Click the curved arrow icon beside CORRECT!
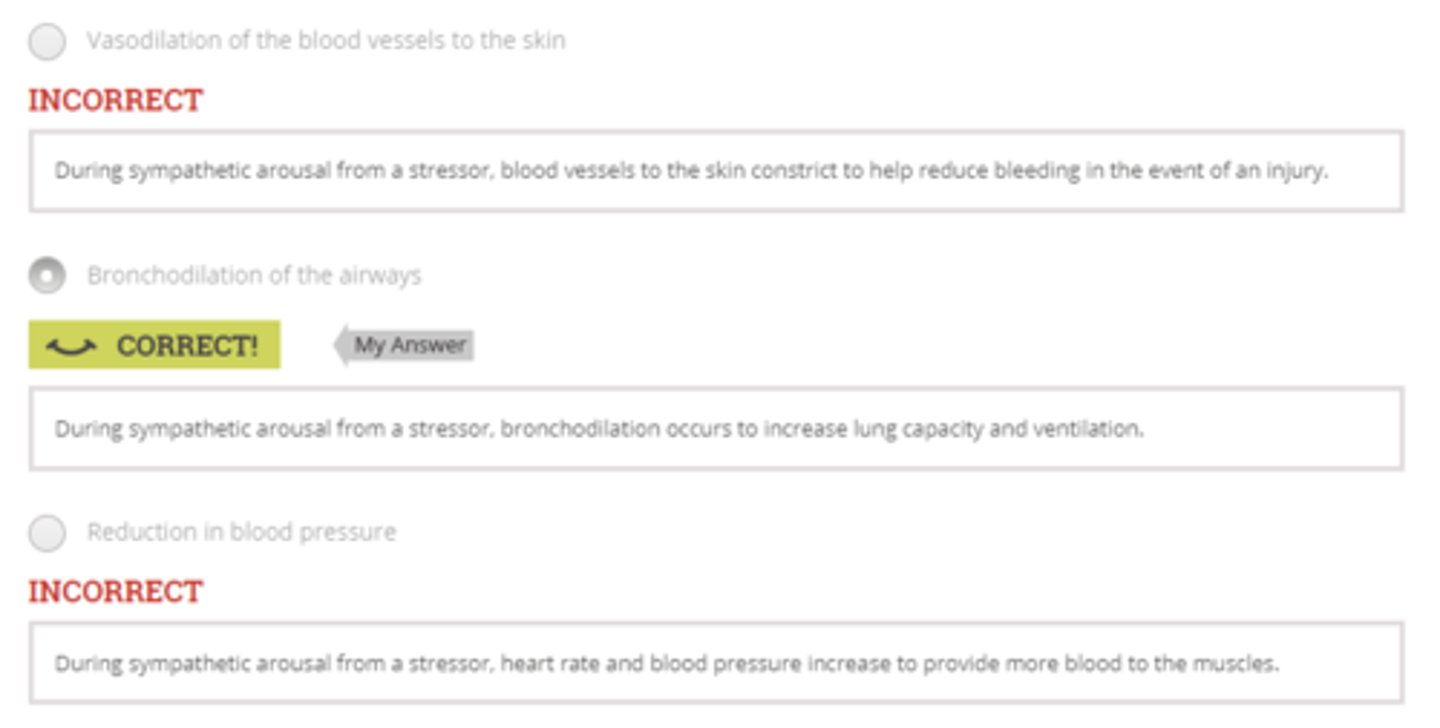The image size is (1440, 728). [71, 346]
